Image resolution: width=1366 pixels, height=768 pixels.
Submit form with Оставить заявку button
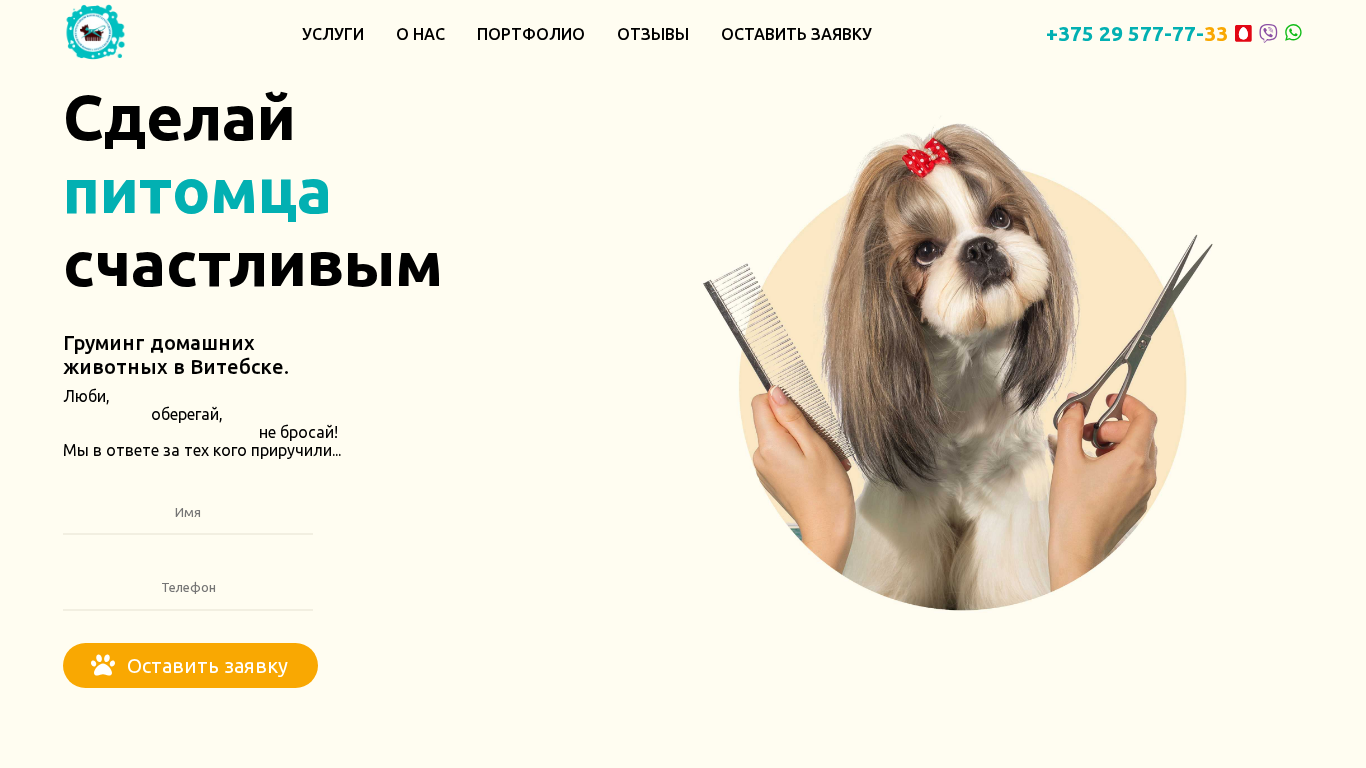[x=190, y=666]
